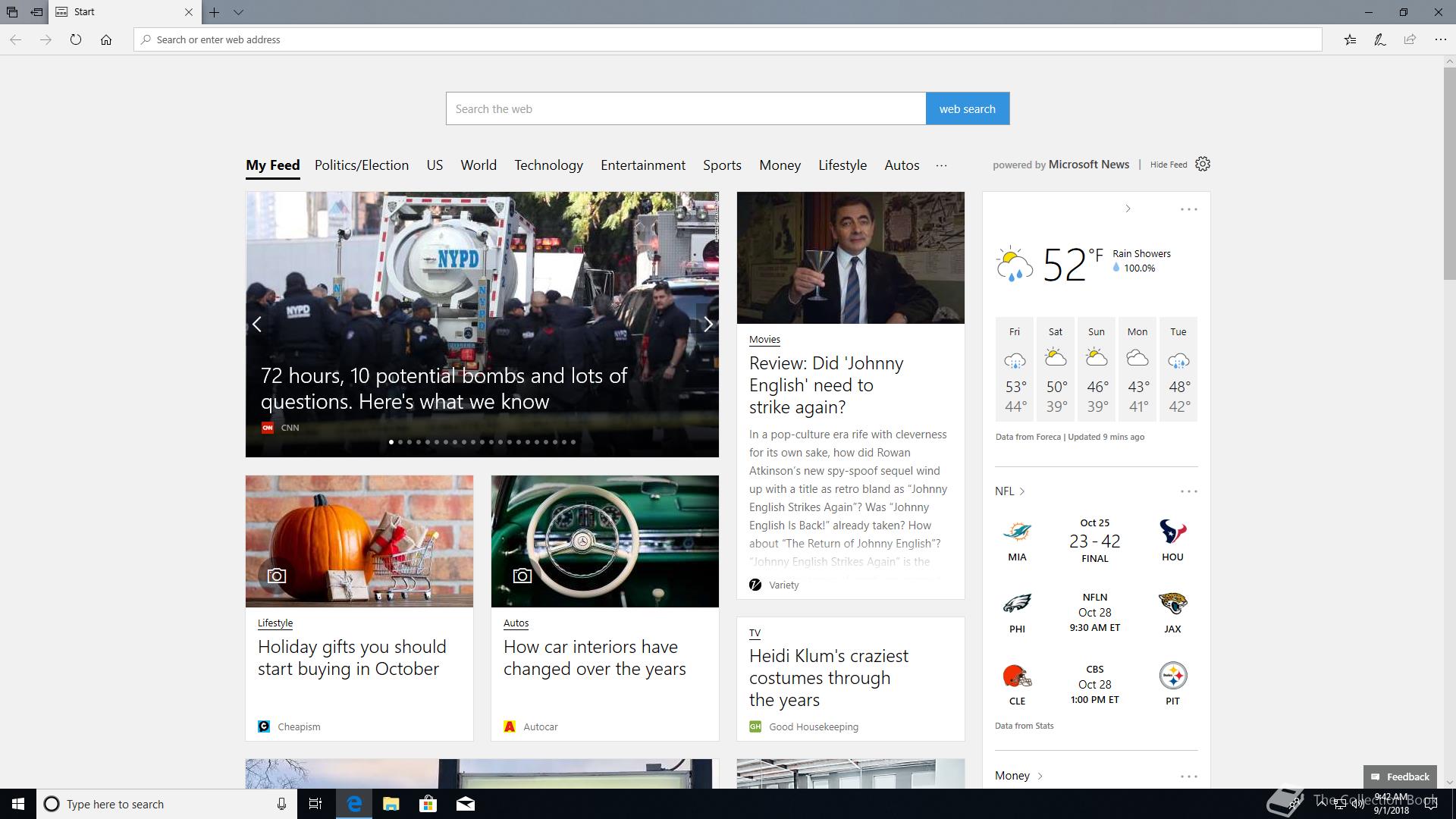
Task: Open the Pittsburgh Steelers team logo
Action: 1172,676
